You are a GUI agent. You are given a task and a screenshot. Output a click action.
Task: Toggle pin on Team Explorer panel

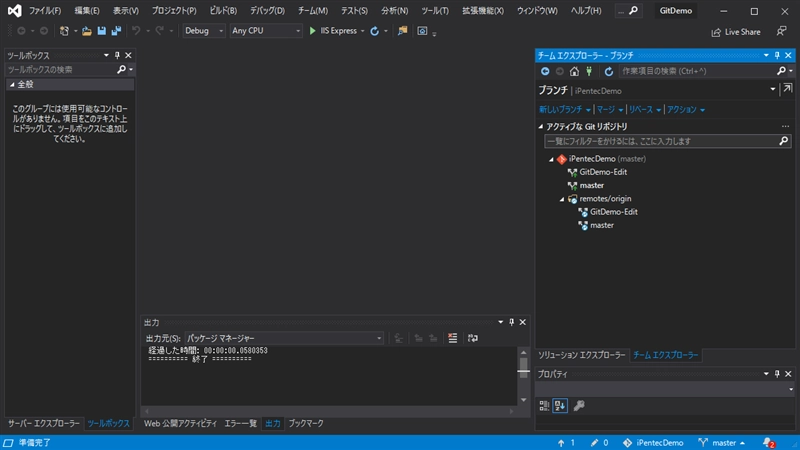pyautogui.click(x=777, y=55)
